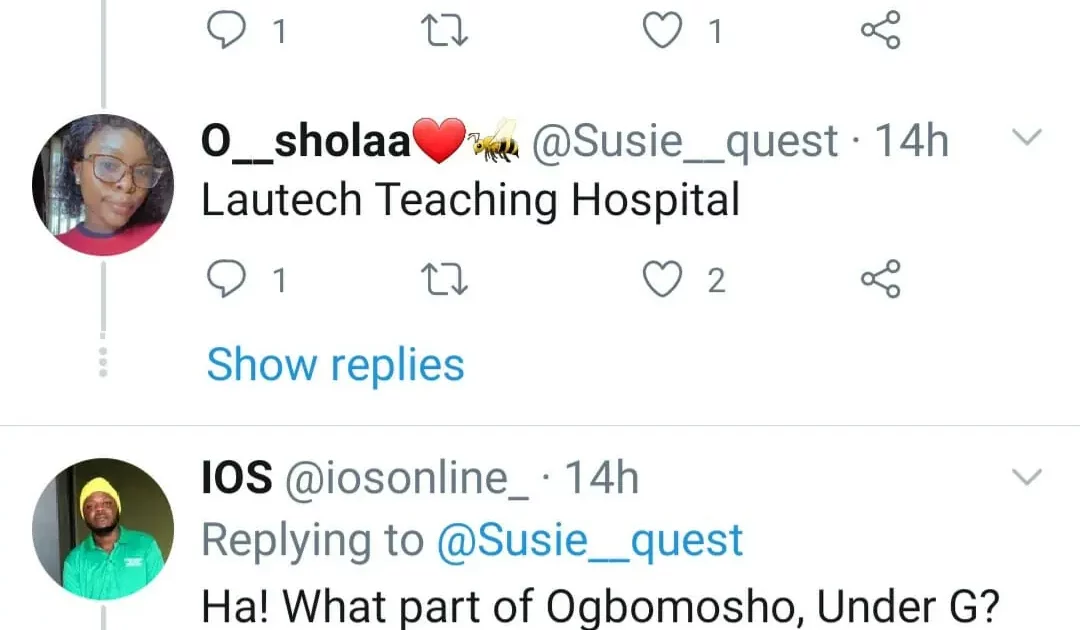Image resolution: width=1080 pixels, height=630 pixels.
Task: Share the Lautech Teaching Hospital tweet
Action: point(880,280)
